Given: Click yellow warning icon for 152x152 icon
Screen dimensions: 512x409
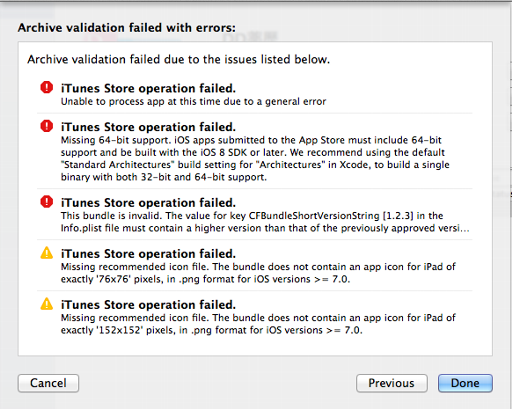Looking at the screenshot, I should [x=47, y=304].
